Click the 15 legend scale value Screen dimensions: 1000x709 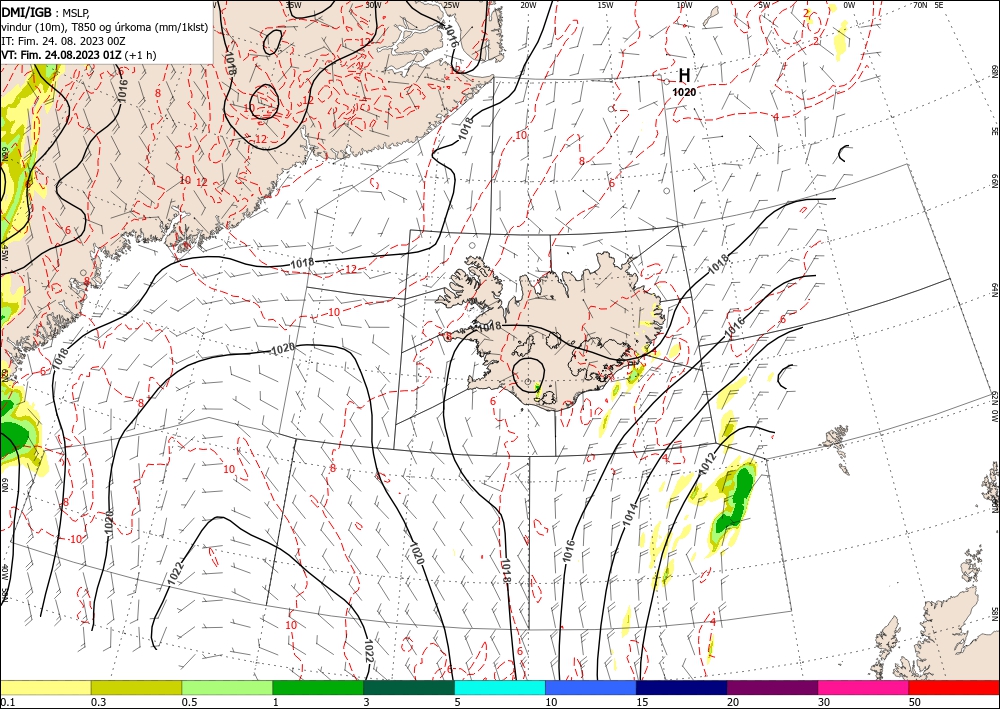tap(642, 702)
